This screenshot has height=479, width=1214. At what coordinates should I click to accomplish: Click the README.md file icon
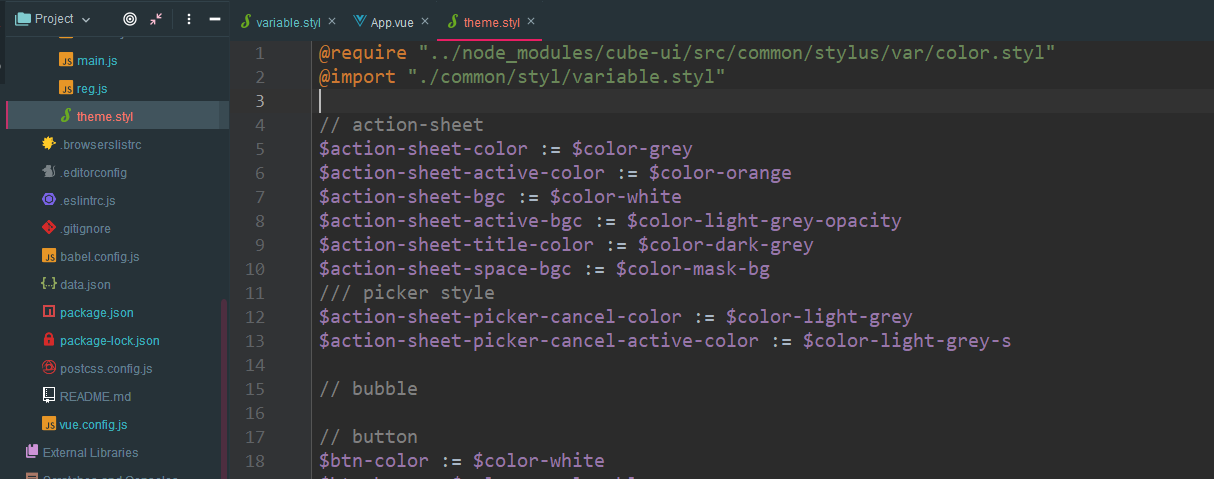tap(48, 396)
